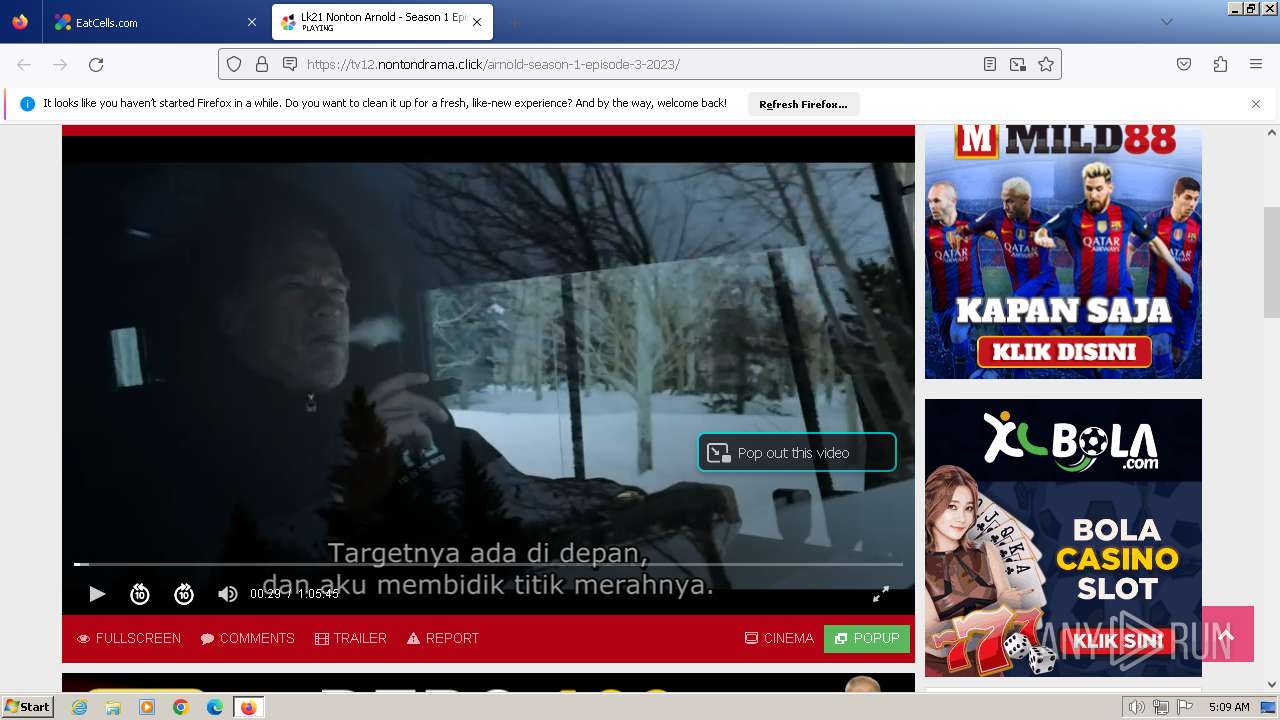Open the MILD88 Klik Disini ad
The image size is (1280, 720).
click(1063, 250)
